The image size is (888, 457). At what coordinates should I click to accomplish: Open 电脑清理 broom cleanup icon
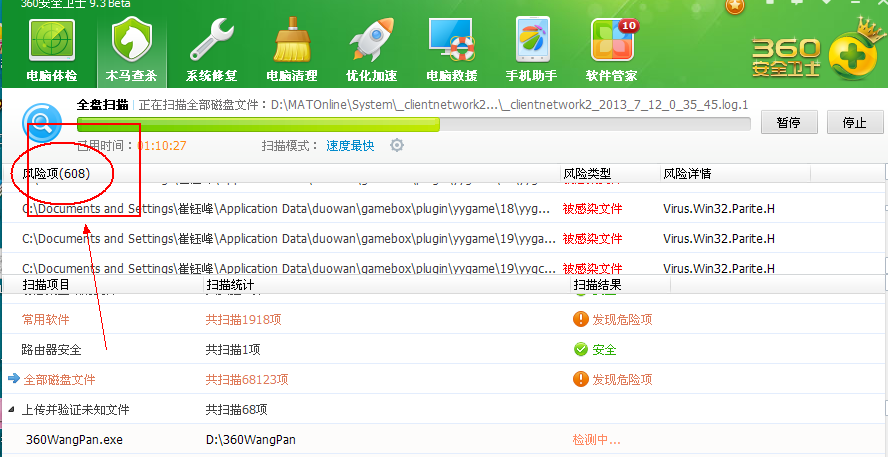292,50
